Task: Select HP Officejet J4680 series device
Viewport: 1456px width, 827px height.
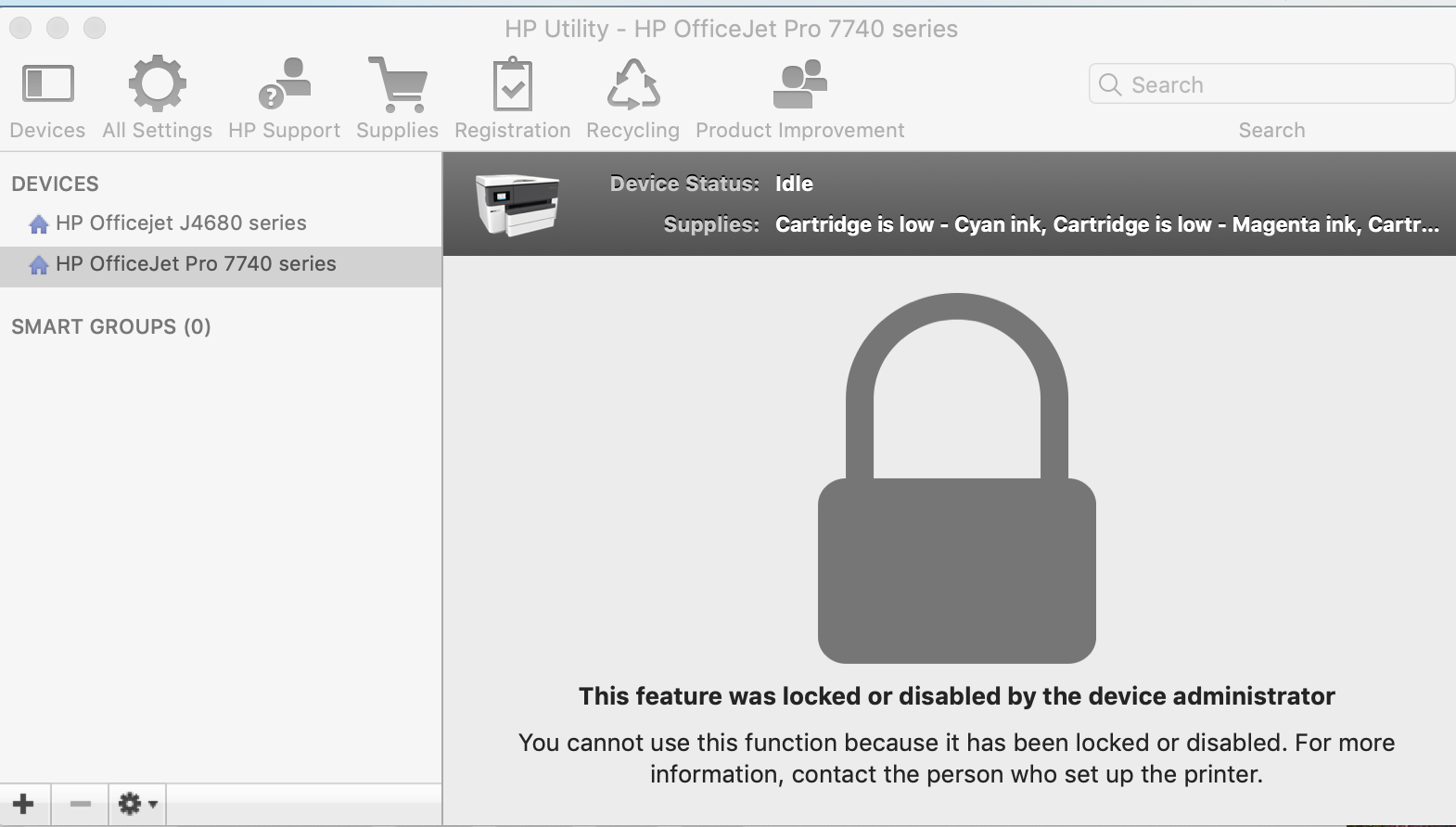Action: pyautogui.click(x=181, y=223)
